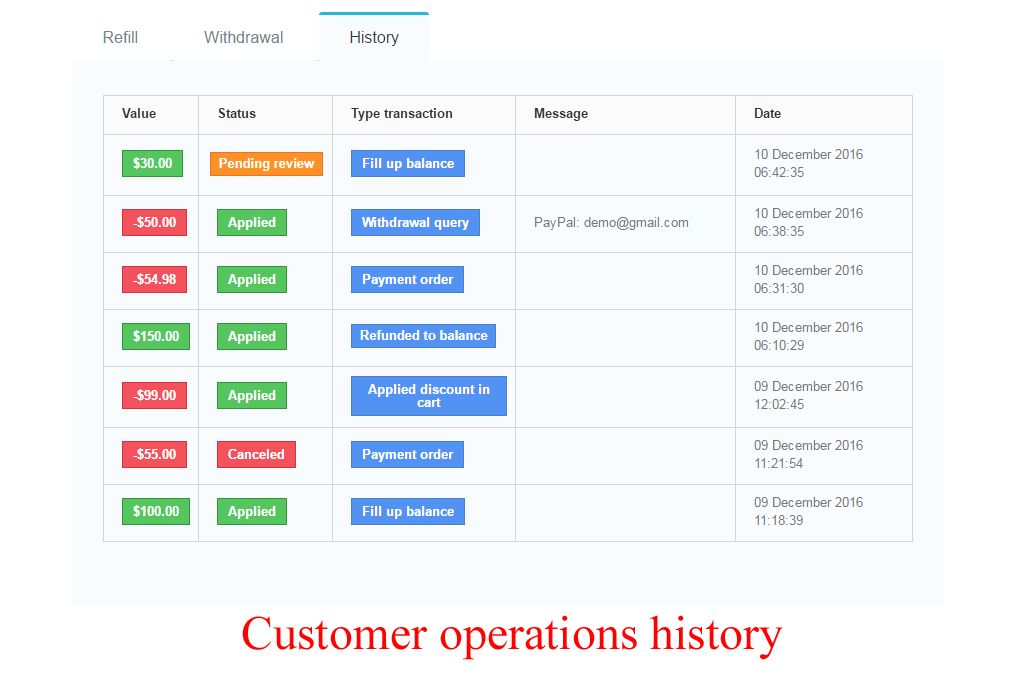Click the Refunded to balance badge
The height and width of the screenshot is (681, 1019).
pyautogui.click(x=423, y=336)
